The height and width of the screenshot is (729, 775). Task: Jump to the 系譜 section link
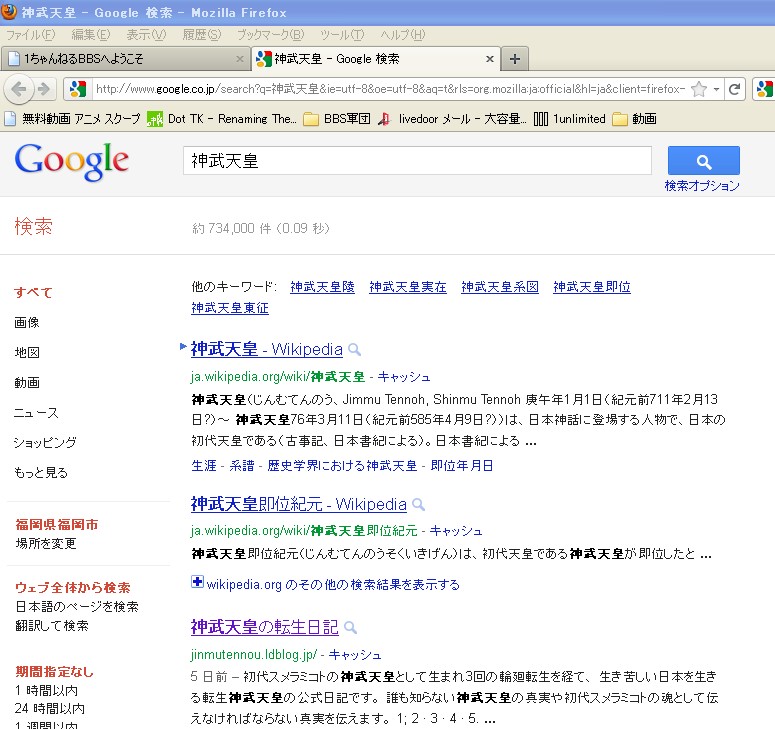242,466
